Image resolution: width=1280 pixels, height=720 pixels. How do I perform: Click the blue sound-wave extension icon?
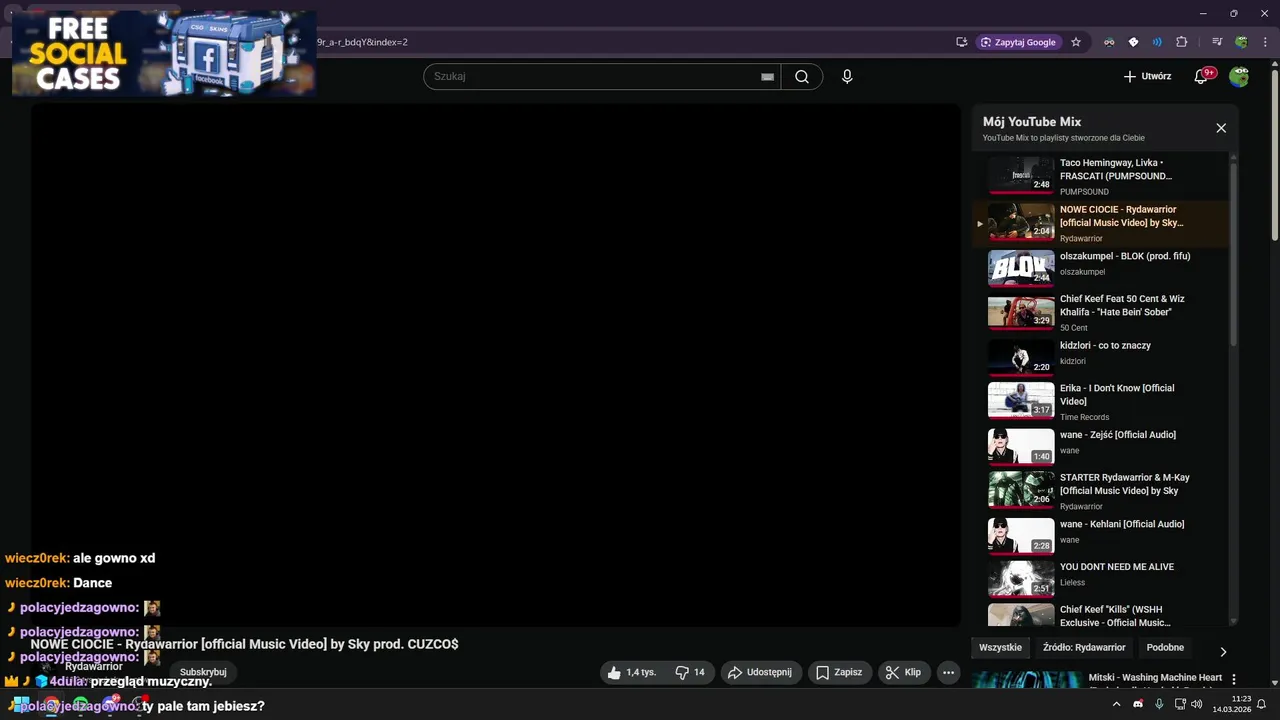tap(1157, 42)
